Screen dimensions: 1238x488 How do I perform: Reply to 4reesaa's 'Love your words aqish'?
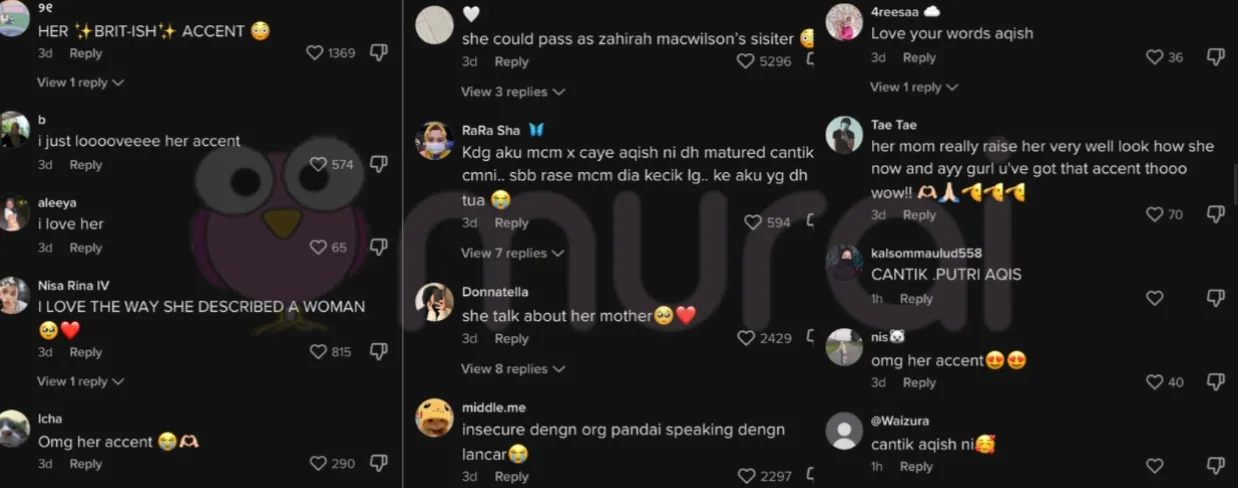click(919, 58)
